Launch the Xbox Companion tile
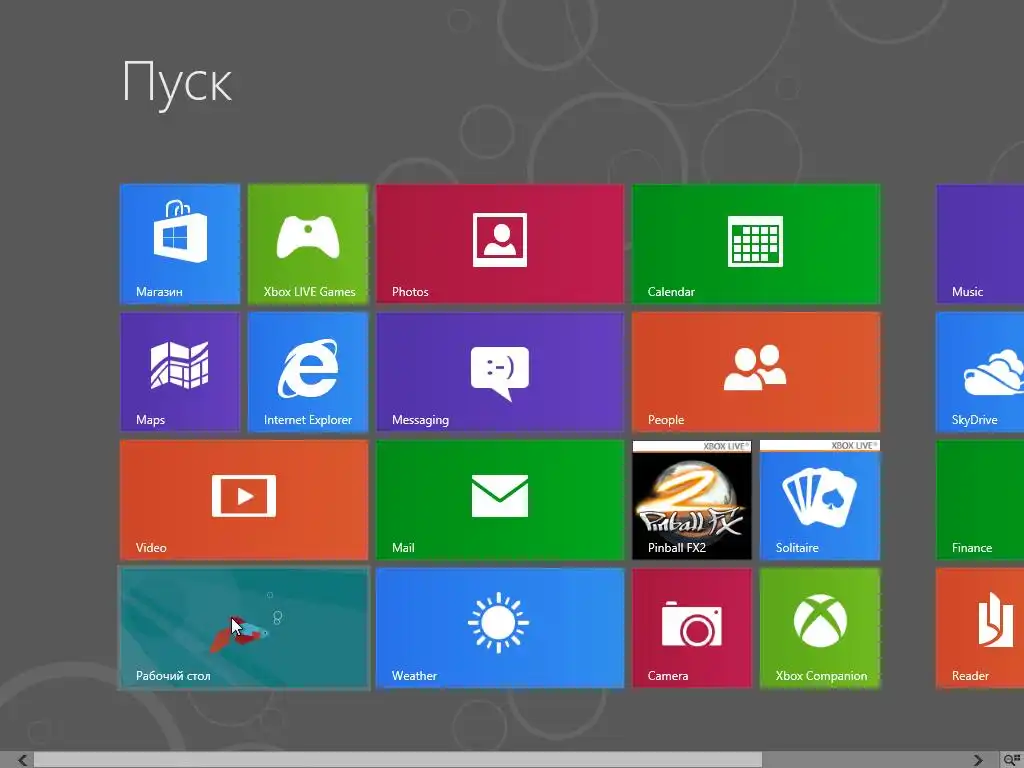Screen dimensions: 1024x768 click(x=820, y=628)
